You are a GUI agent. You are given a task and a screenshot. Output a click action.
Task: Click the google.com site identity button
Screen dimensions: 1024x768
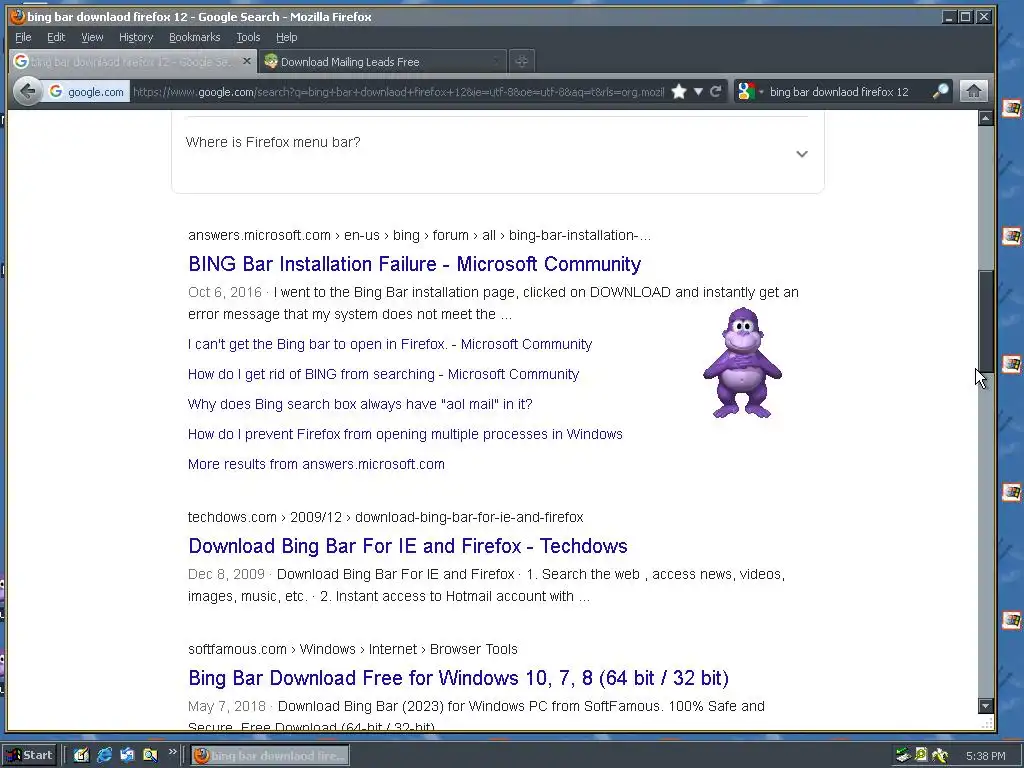point(86,92)
